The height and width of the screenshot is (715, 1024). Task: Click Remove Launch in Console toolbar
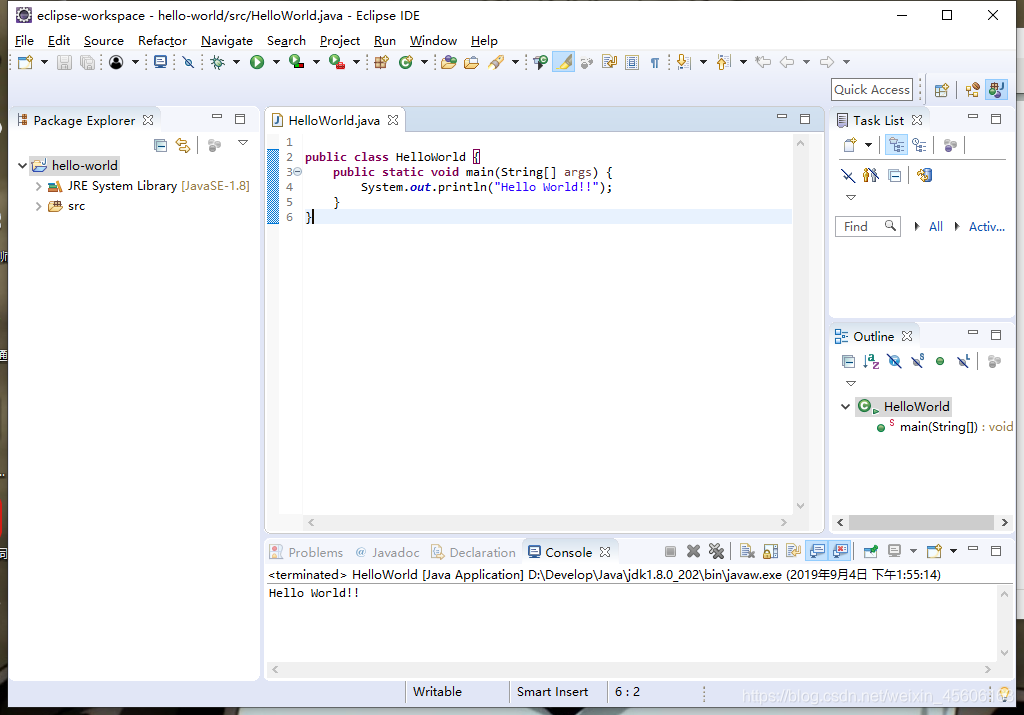pyautogui.click(x=693, y=552)
